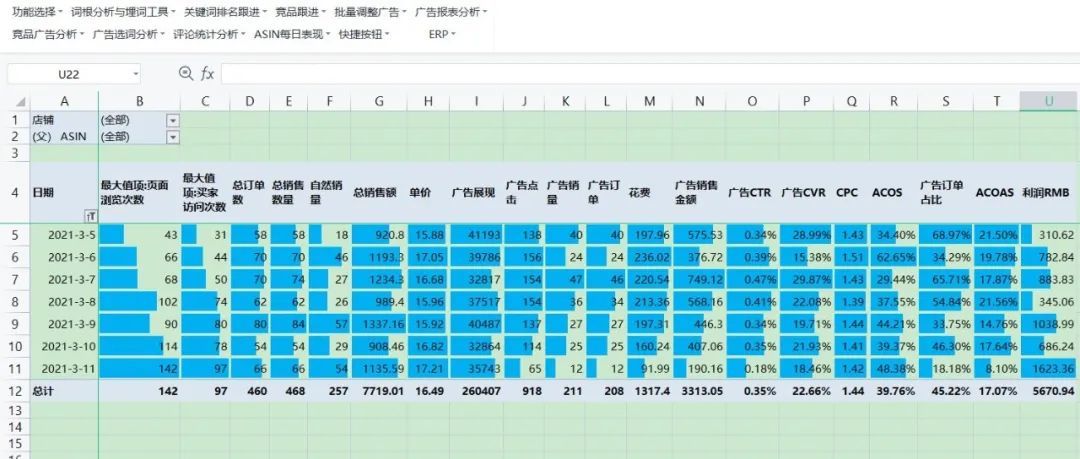1080x459 pixels.
Task: Click the (父) ASIN label cell
Action: pos(64,136)
